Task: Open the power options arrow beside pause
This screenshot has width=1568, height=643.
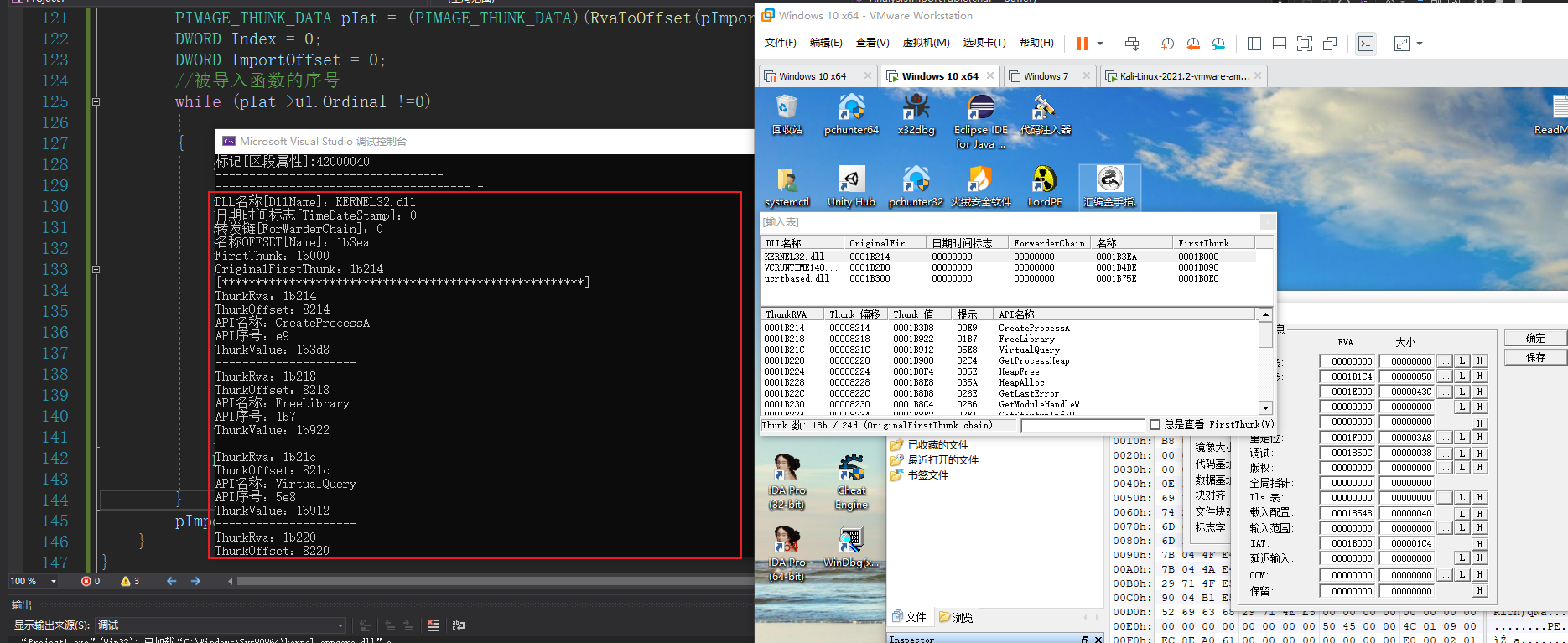Action: pos(1100,44)
